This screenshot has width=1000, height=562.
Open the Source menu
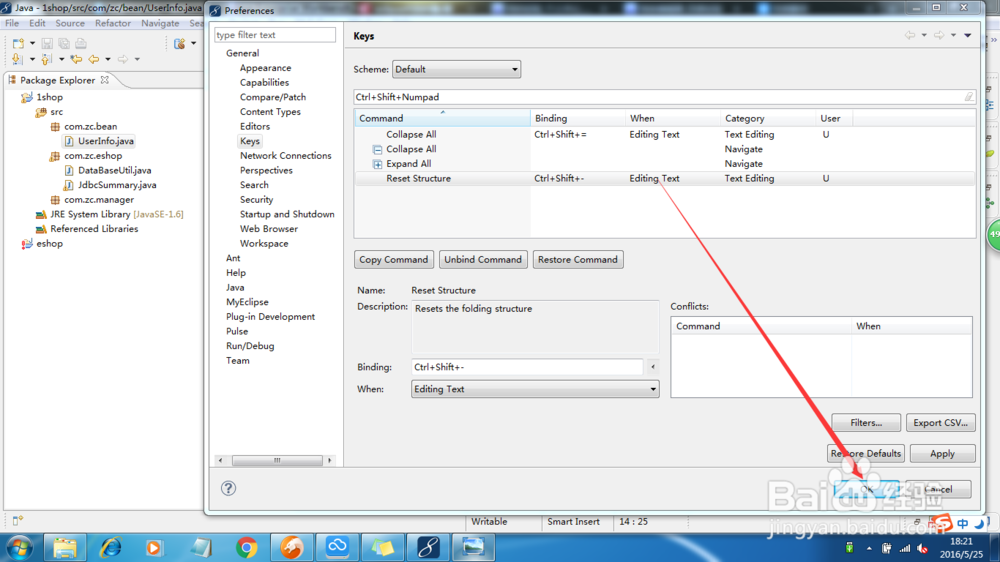pos(70,23)
